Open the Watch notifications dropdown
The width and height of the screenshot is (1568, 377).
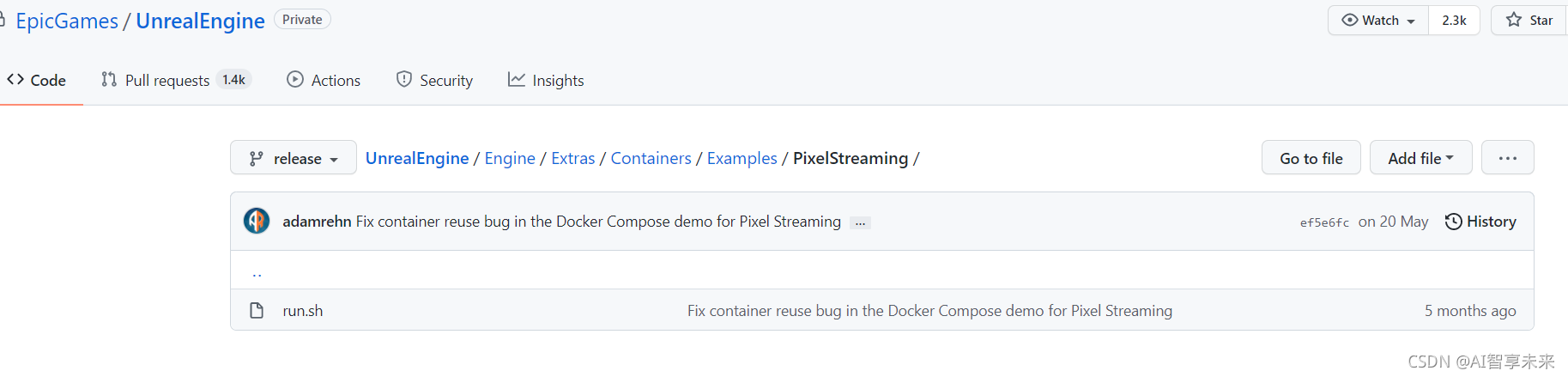[x=1378, y=20]
